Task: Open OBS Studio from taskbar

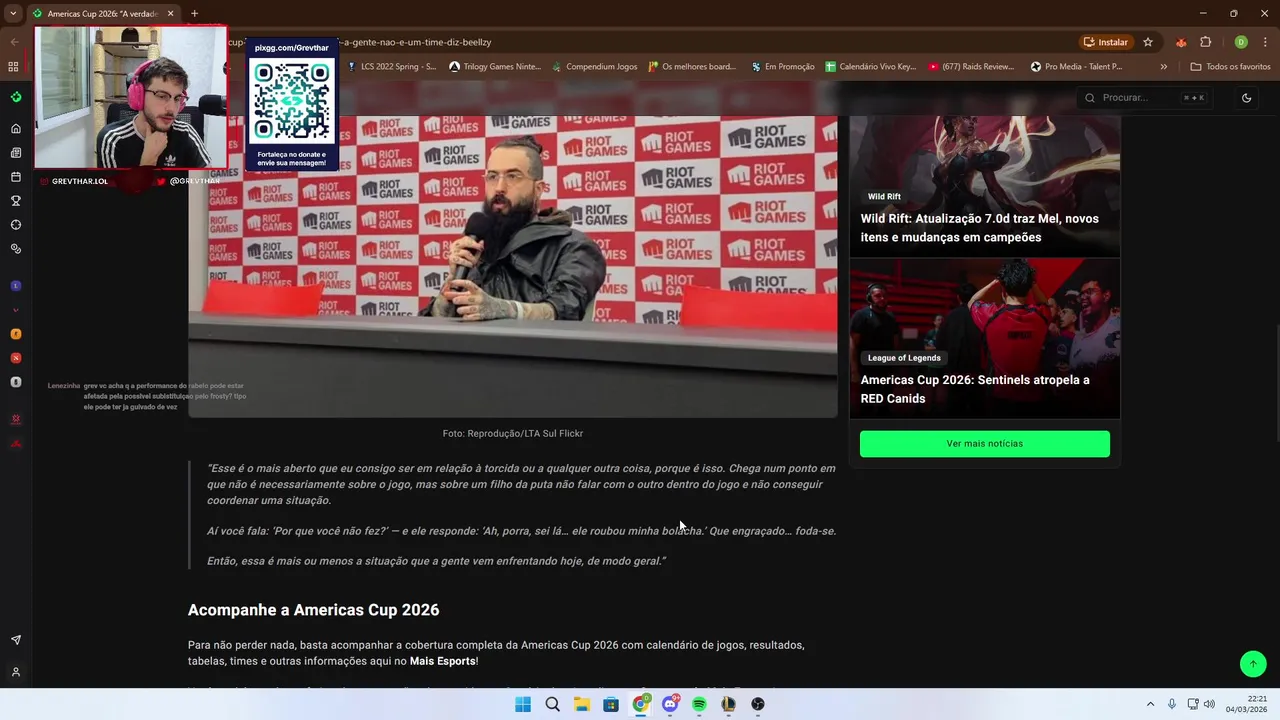Action: [x=758, y=704]
